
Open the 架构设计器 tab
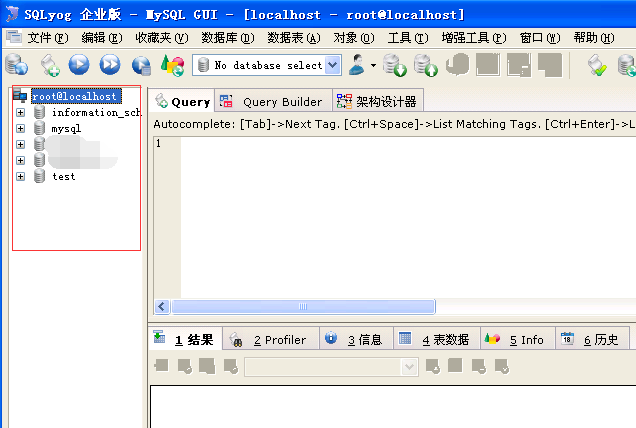(378, 101)
